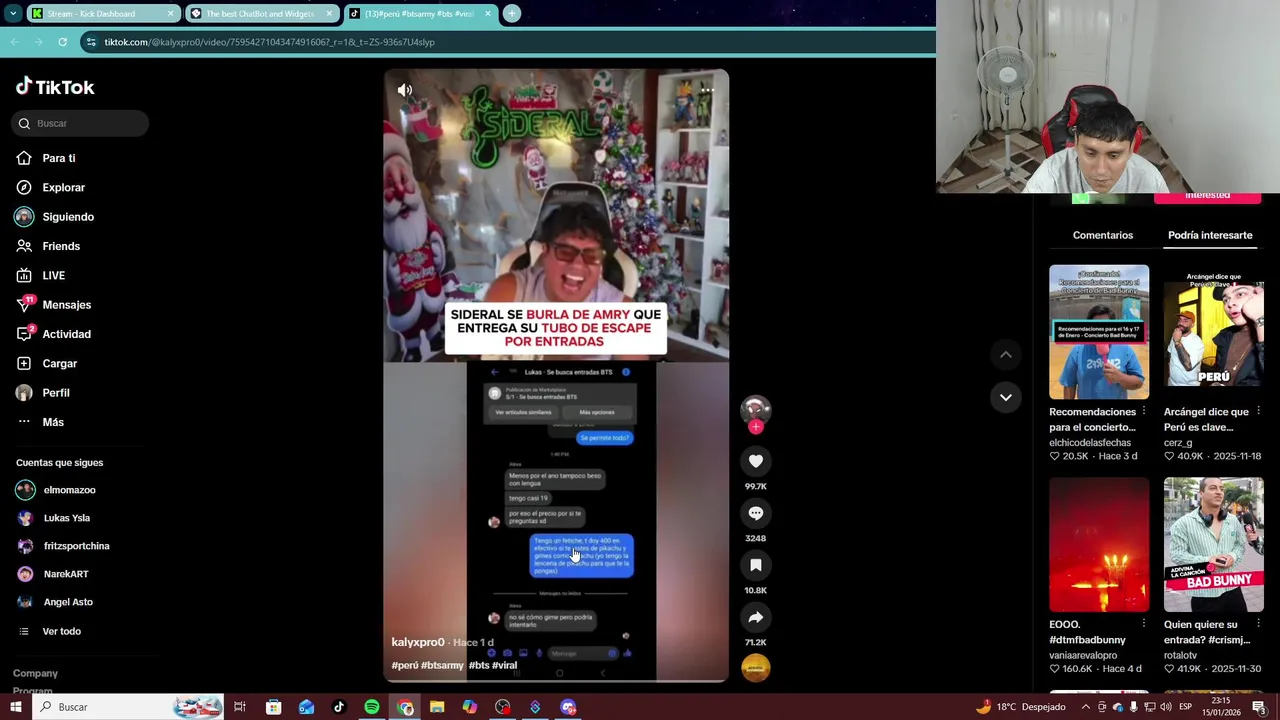Click the #btsarmy hashtag
Image resolution: width=1280 pixels, height=720 pixels.
pyautogui.click(x=442, y=665)
